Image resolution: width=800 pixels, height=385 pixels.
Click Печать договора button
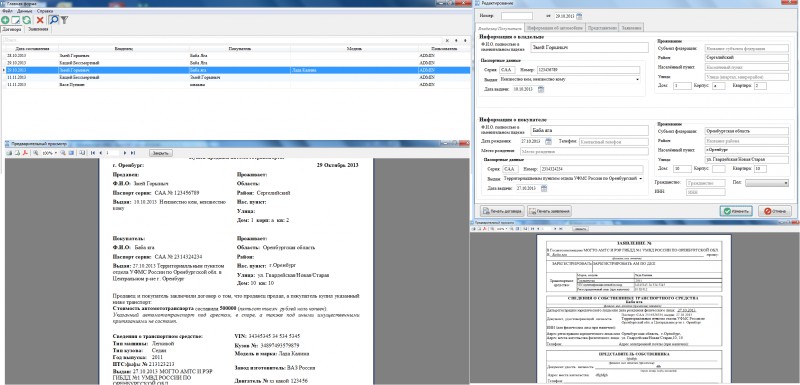tap(503, 211)
